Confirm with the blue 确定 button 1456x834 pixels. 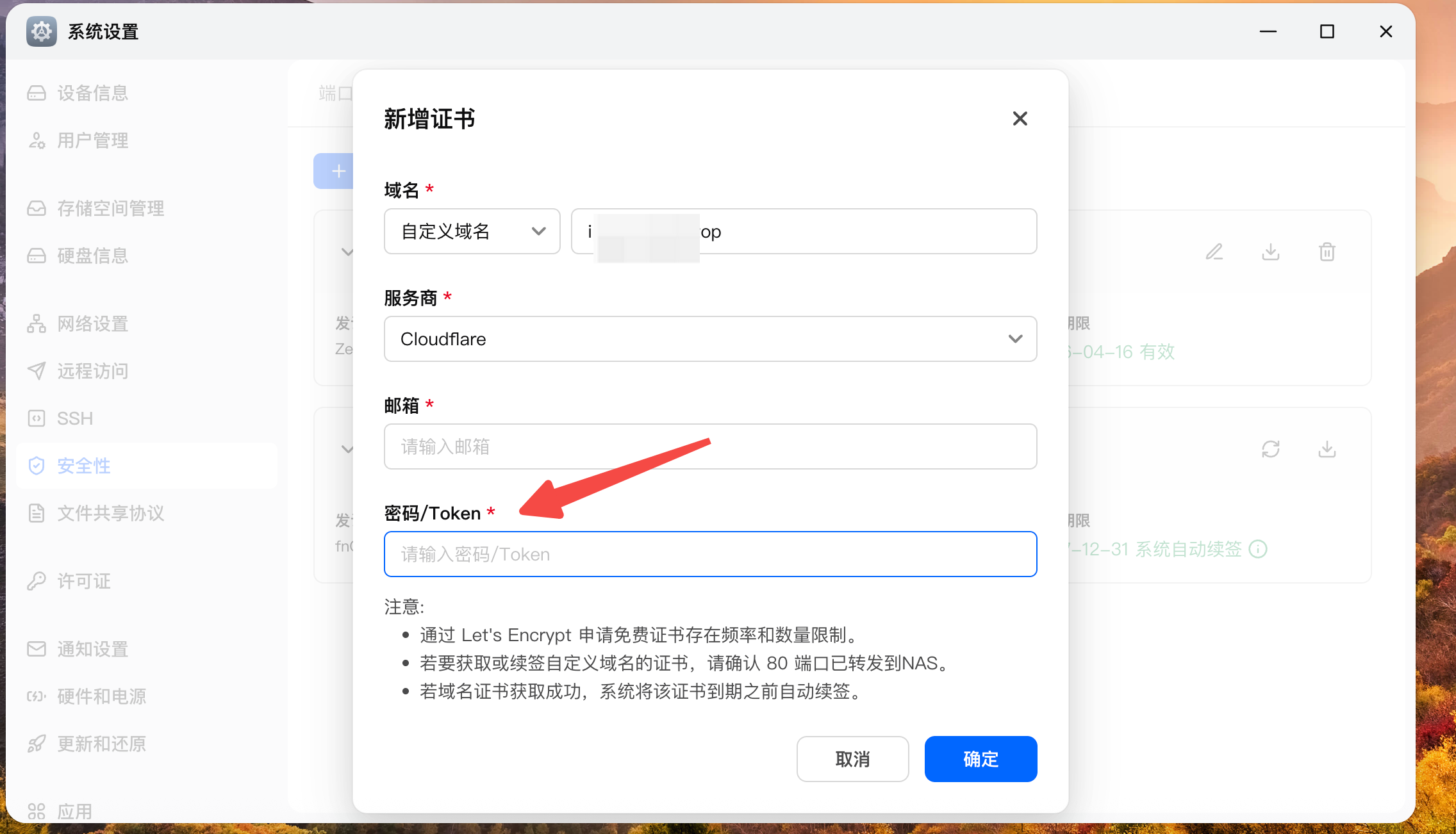(980, 759)
